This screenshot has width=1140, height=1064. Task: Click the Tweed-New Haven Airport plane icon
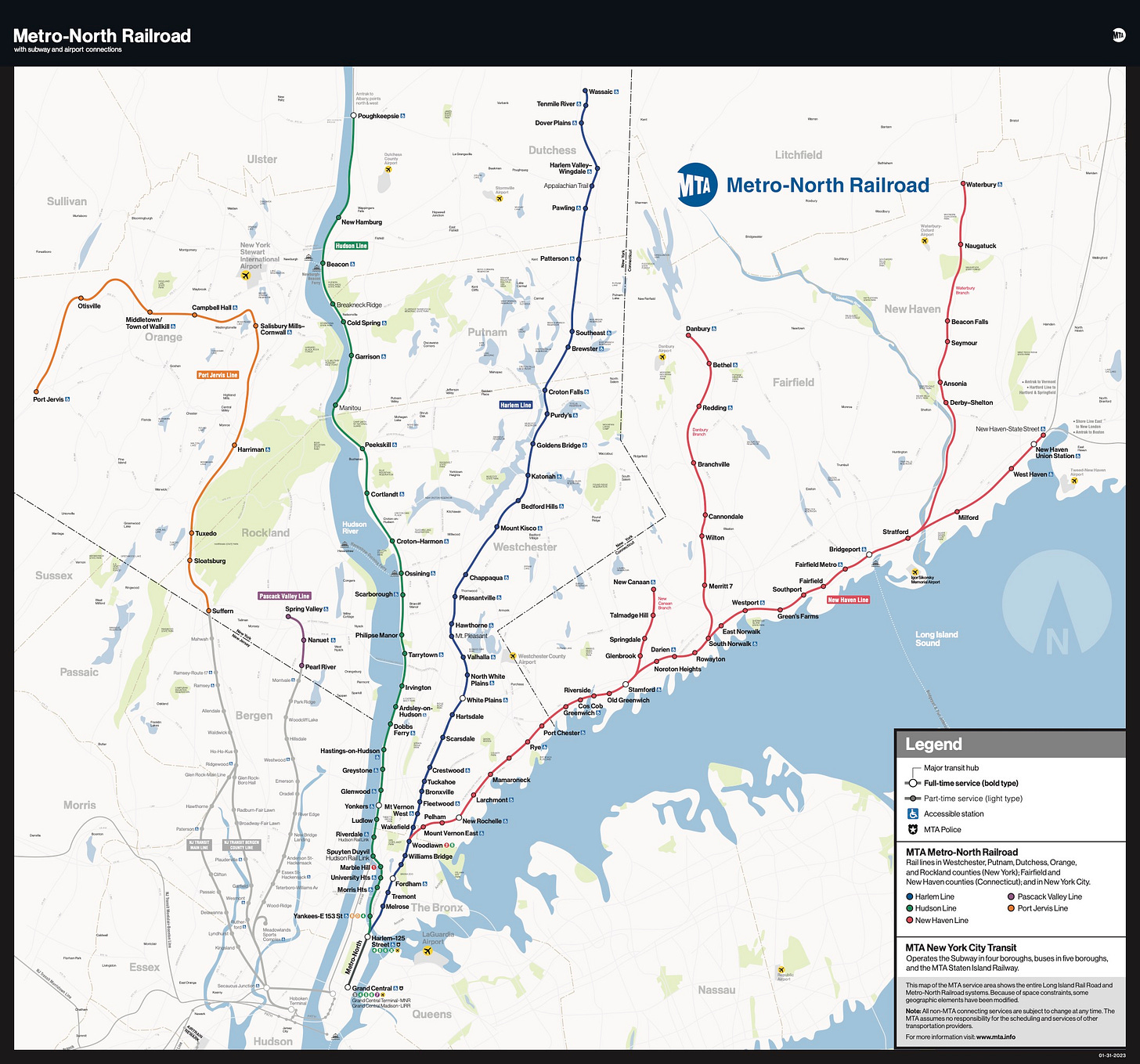point(1074,480)
